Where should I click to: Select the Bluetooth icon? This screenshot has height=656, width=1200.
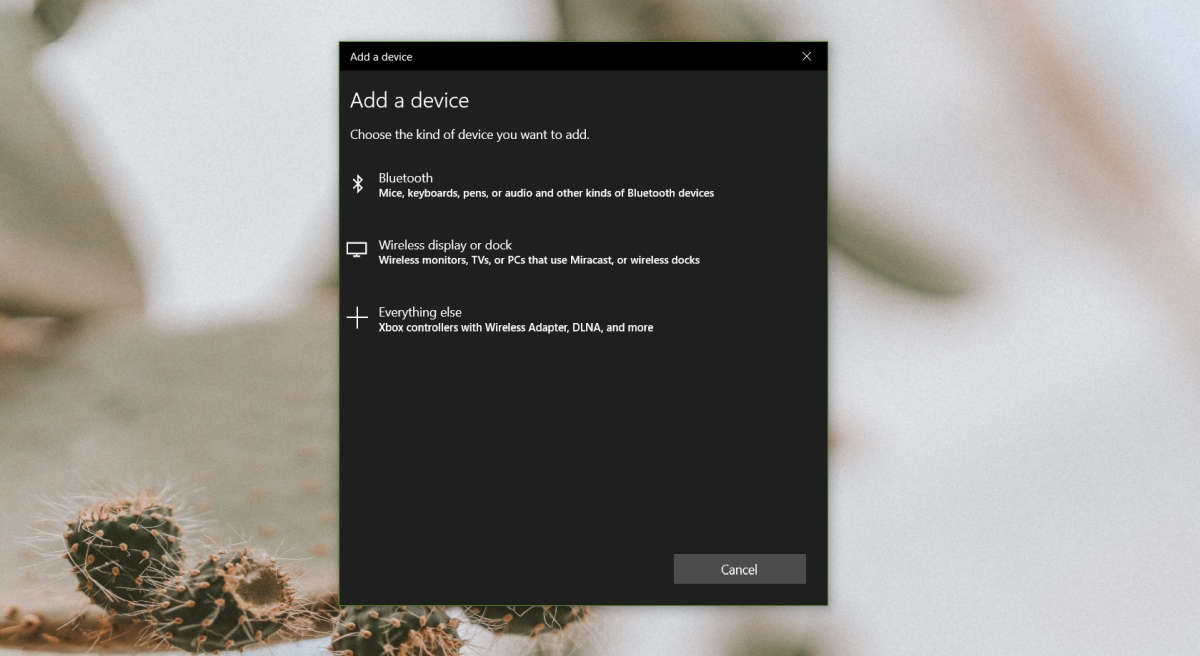click(x=357, y=184)
